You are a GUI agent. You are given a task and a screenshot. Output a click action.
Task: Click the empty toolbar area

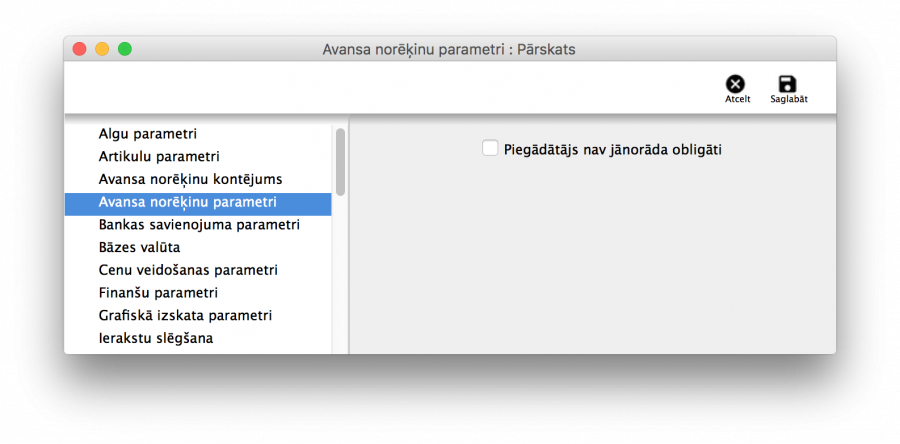pos(400,86)
